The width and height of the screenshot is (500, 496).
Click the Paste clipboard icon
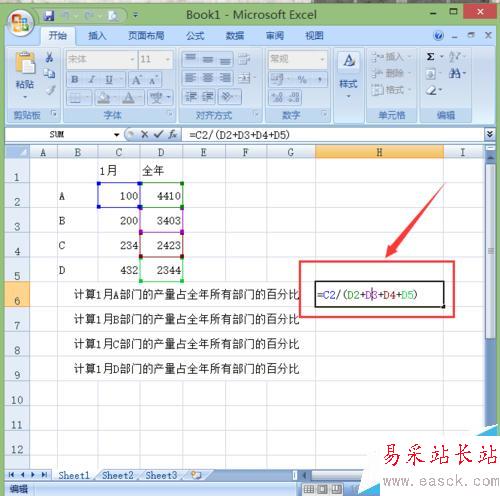[25, 63]
